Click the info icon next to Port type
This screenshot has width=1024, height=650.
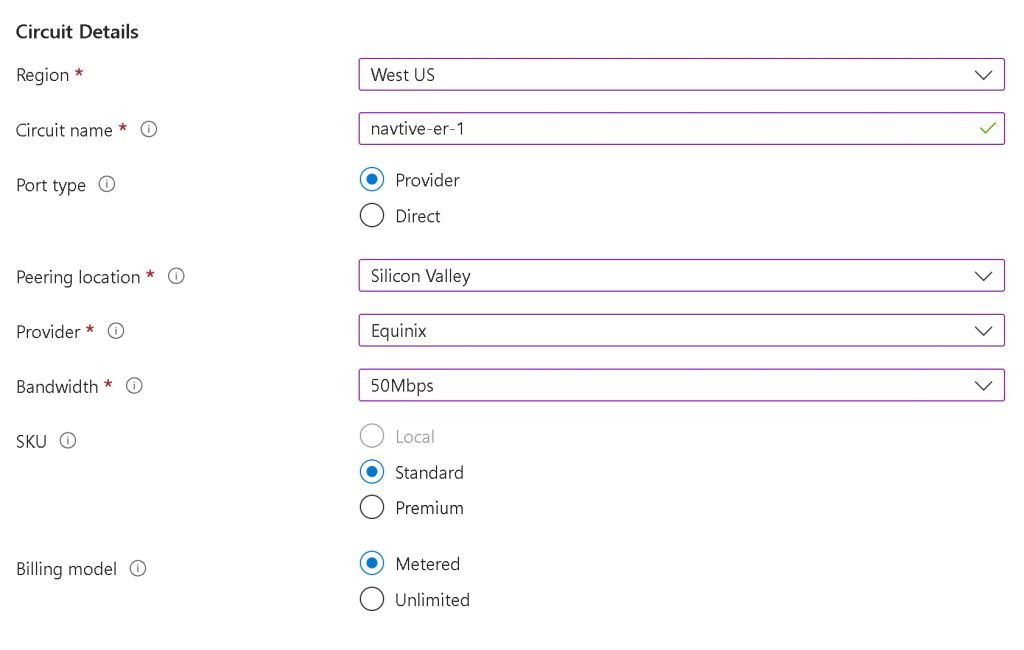coord(107,184)
